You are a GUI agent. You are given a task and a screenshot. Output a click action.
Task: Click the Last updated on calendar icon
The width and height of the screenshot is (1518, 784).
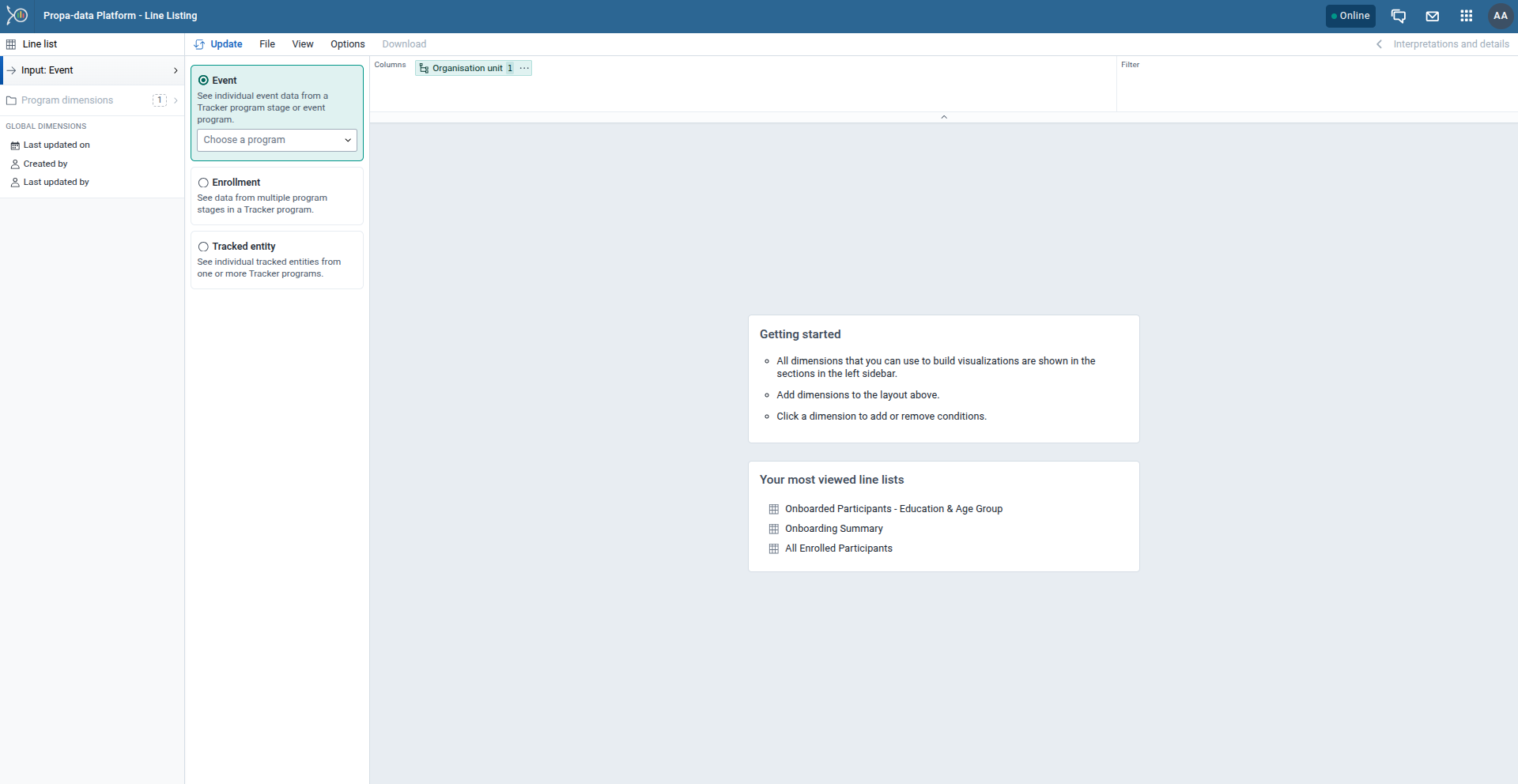tap(15, 145)
